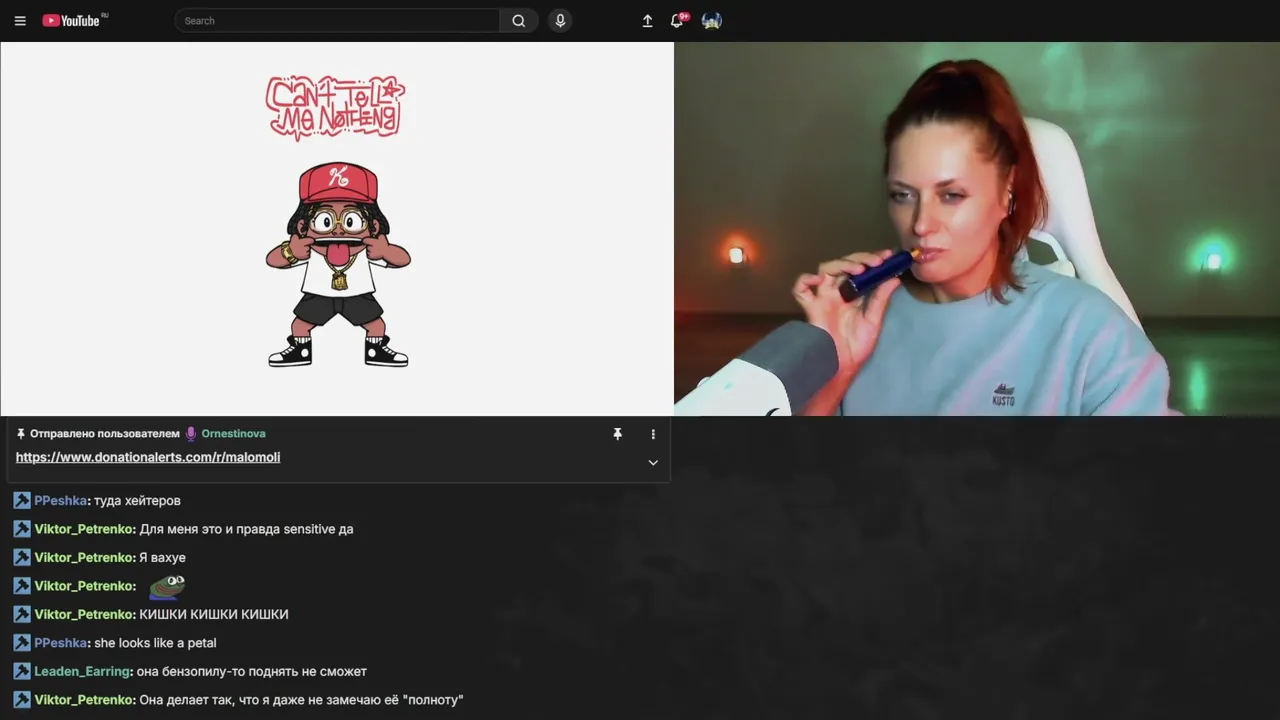Open the upload video icon
Screen dimensions: 1280x720
(648, 21)
